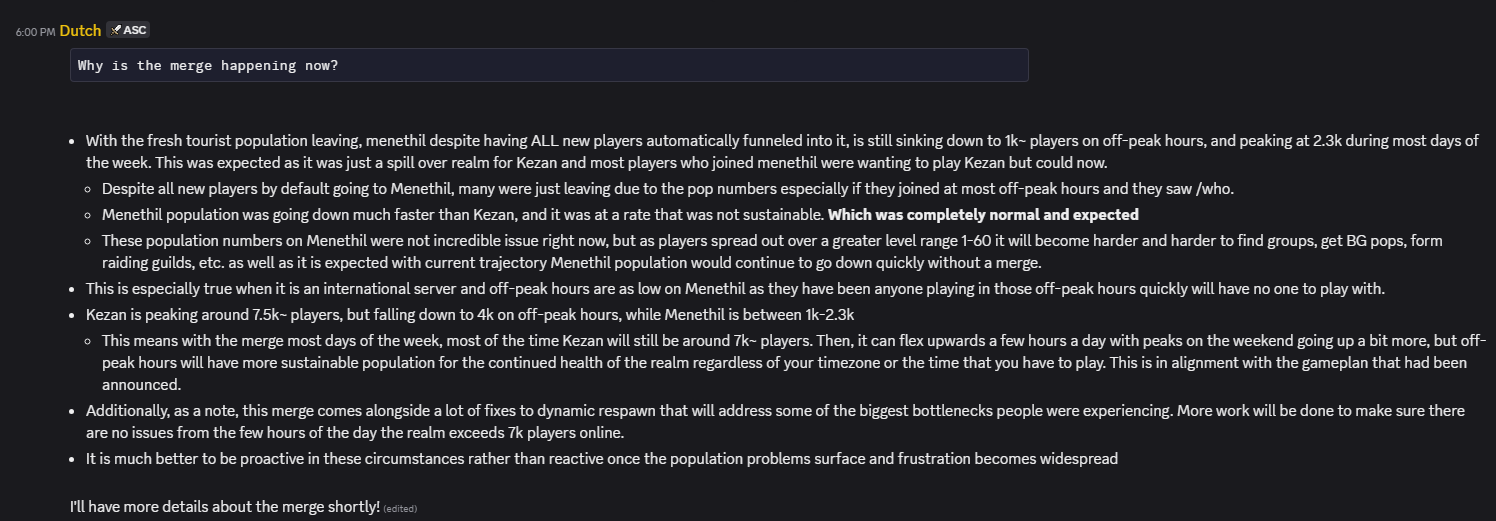Viewport: 1496px width, 521px height.
Task: Click the '(edited)' label on the message
Action: (400, 509)
